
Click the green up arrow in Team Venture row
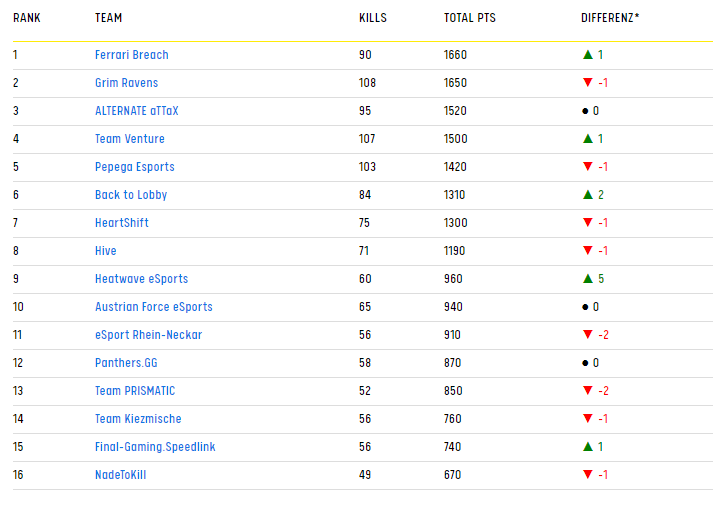[588, 139]
